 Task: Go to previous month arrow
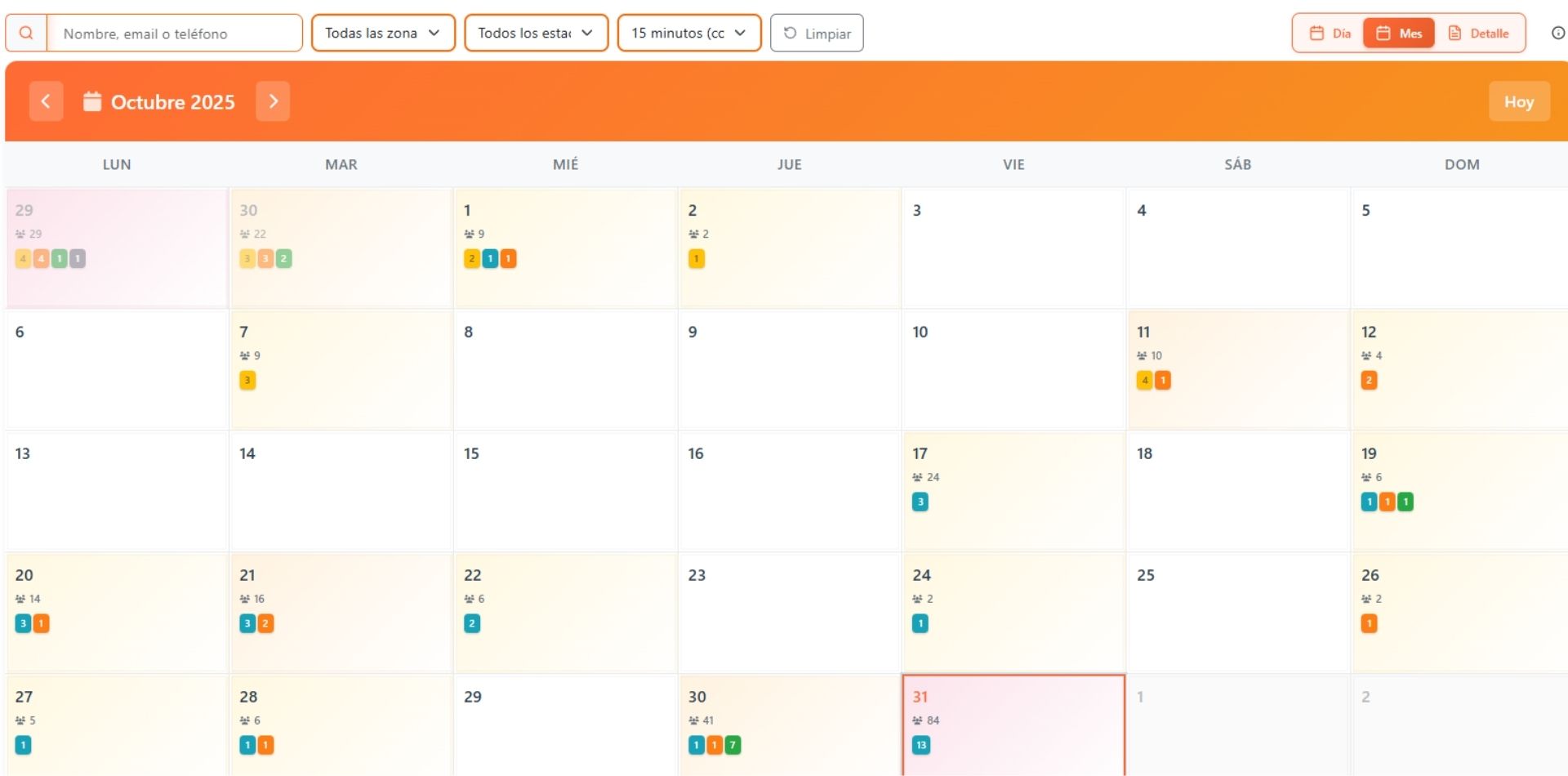tap(46, 101)
